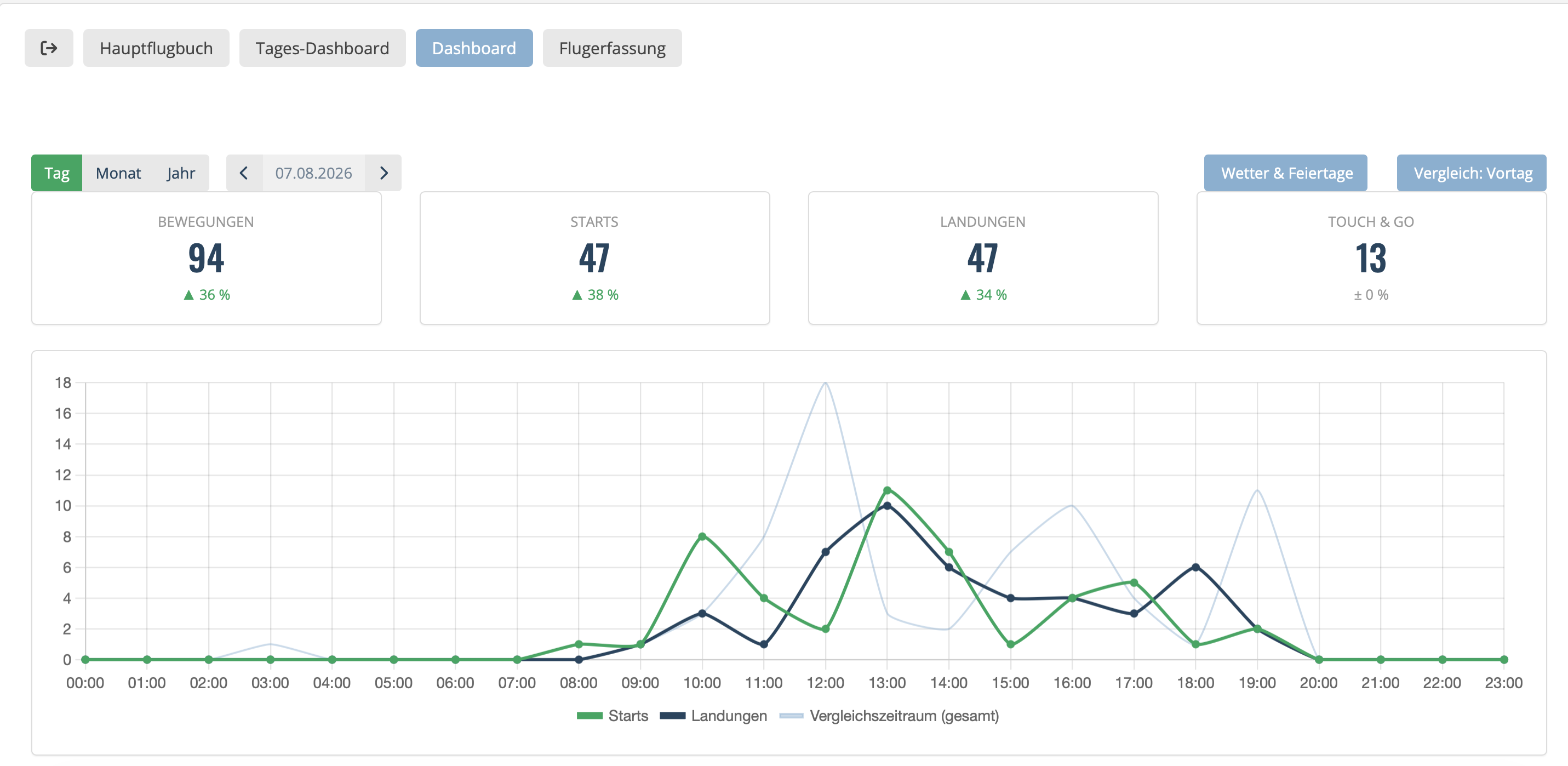This screenshot has width=1568, height=766.
Task: Open the Flugerfassung tab
Action: pos(613,48)
